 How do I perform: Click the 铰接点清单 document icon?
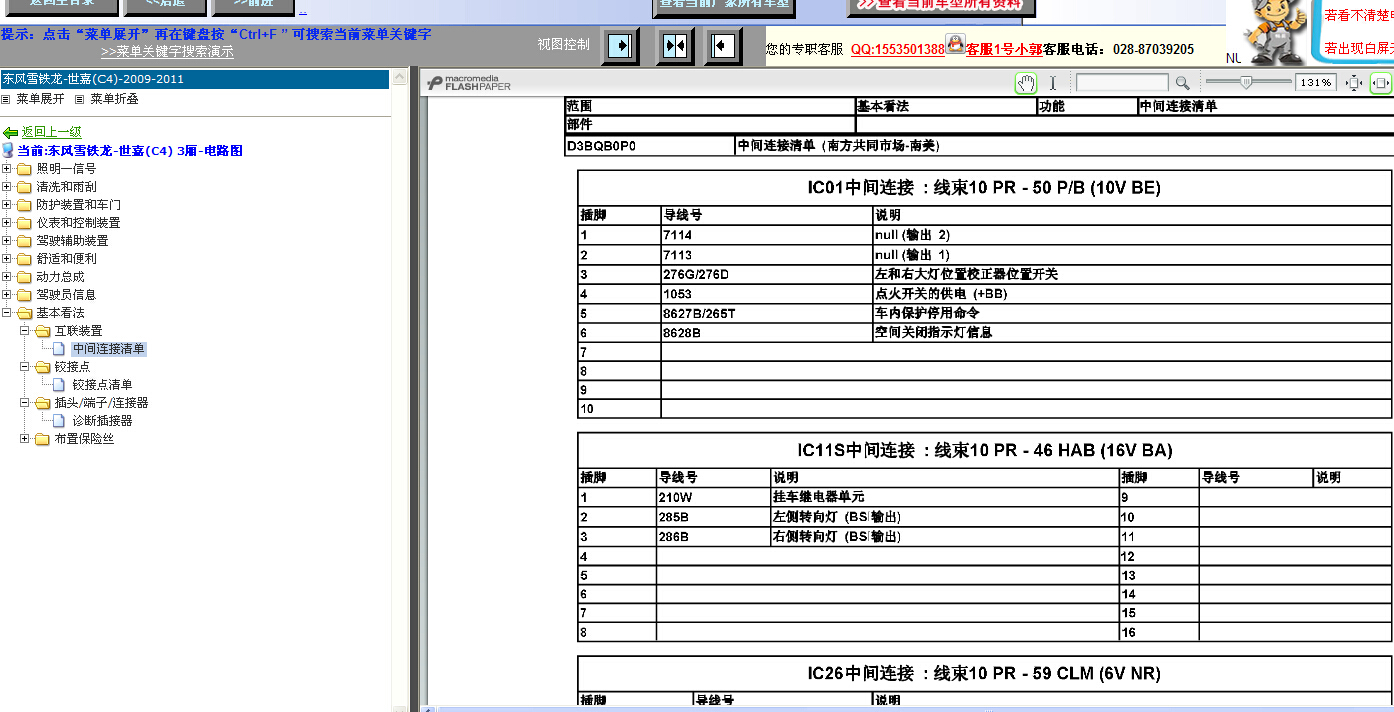pyautogui.click(x=59, y=385)
